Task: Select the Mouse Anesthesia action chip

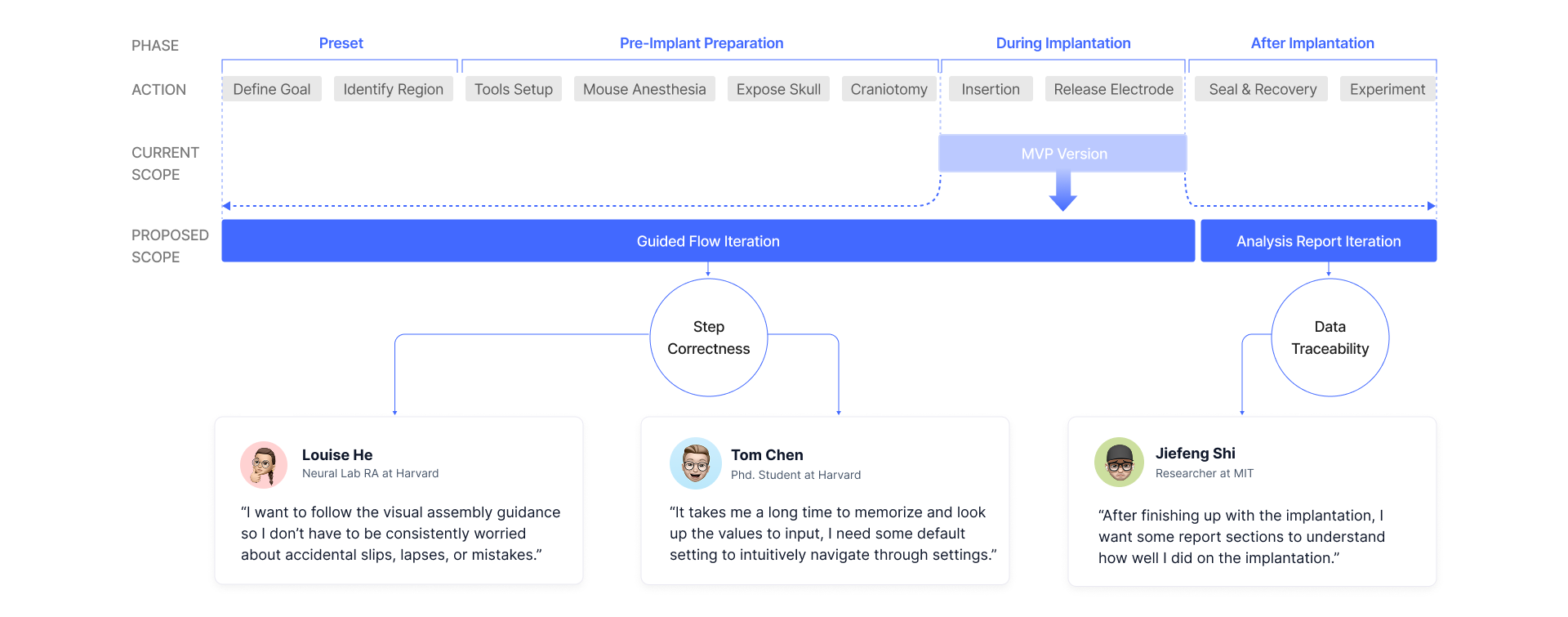Action: coord(644,89)
